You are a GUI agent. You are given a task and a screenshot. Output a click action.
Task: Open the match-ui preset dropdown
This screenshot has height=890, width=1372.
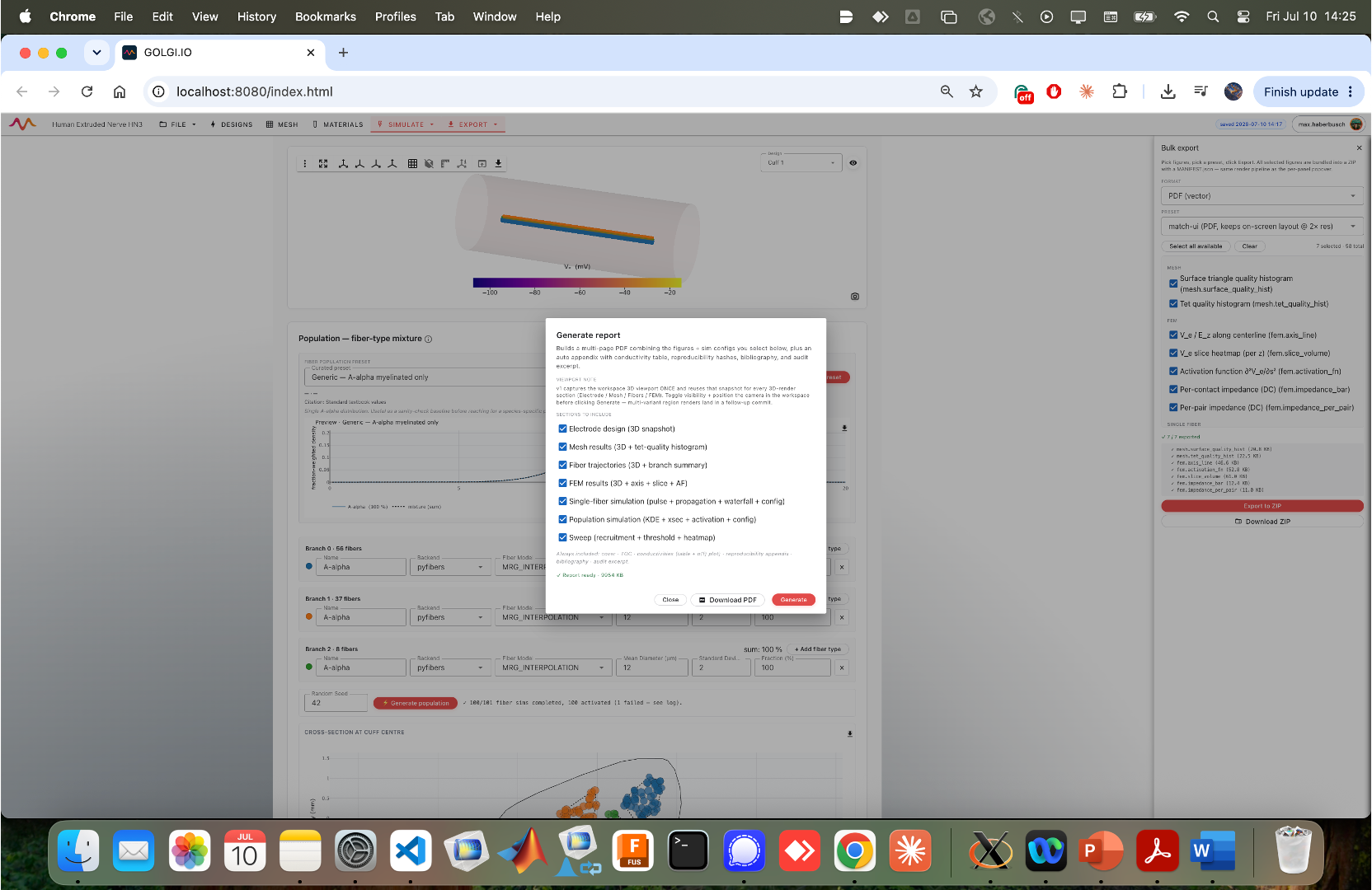click(x=1262, y=227)
